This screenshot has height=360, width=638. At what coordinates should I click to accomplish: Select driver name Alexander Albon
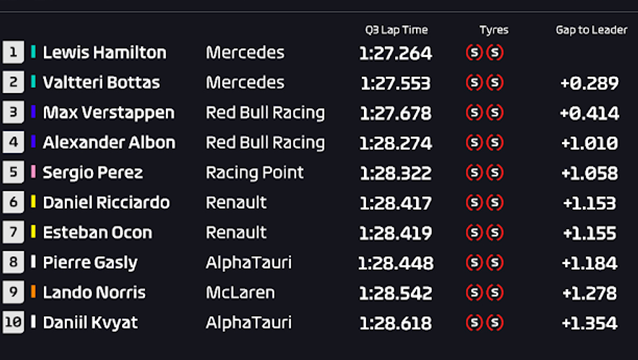click(109, 142)
